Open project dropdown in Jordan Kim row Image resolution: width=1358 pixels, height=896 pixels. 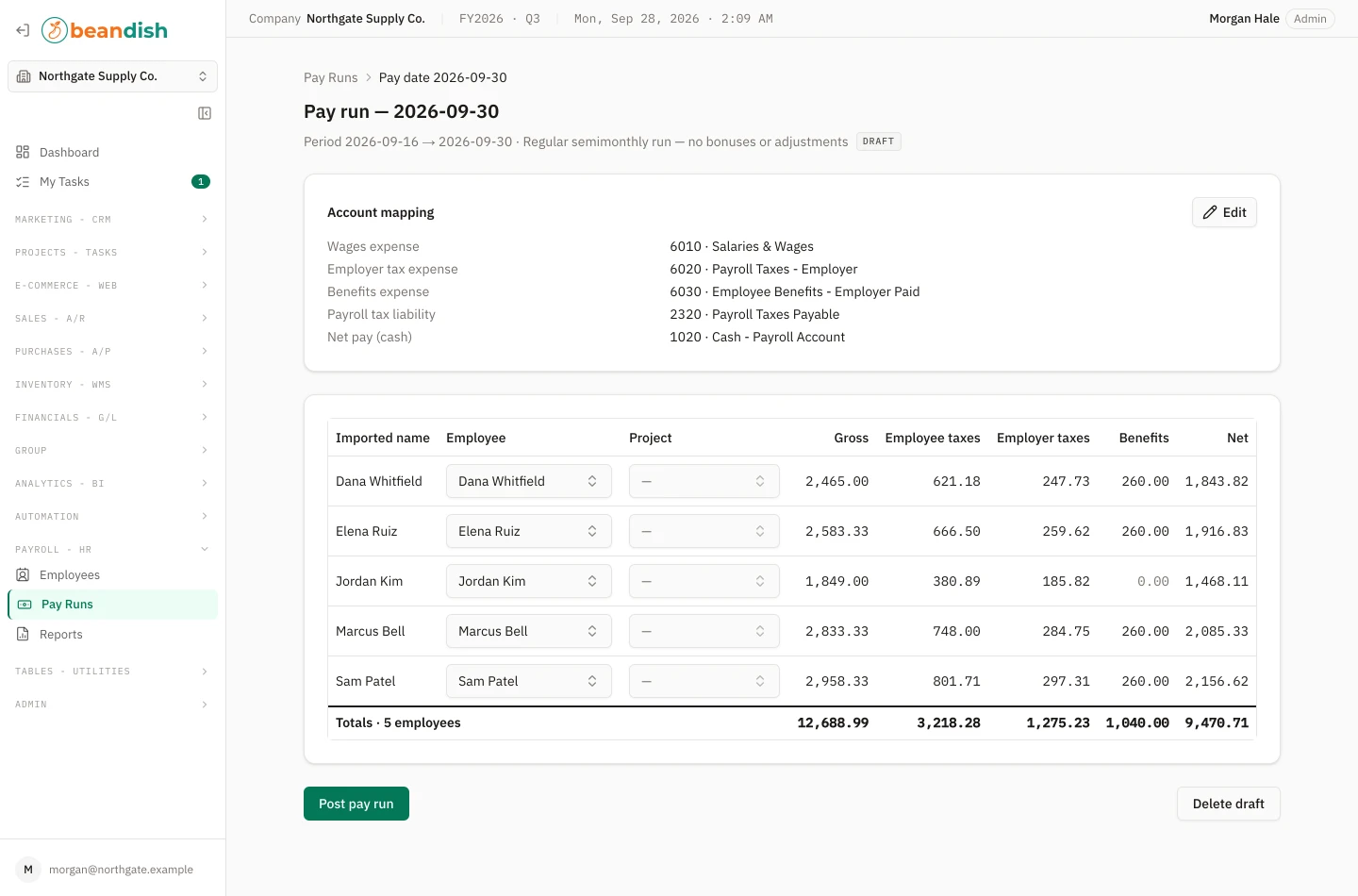pyautogui.click(x=704, y=581)
